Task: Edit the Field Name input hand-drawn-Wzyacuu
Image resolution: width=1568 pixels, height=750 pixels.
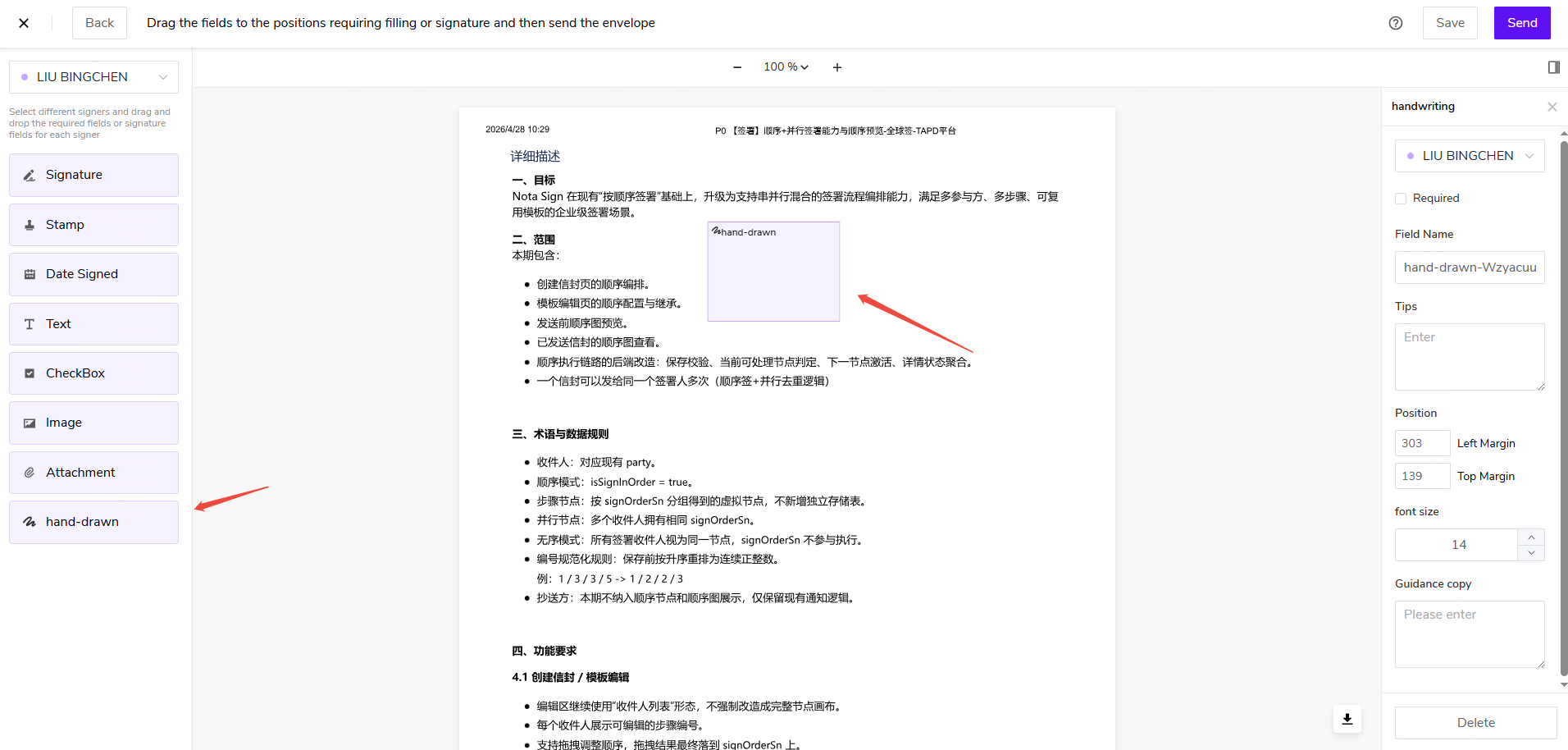Action: (x=1470, y=268)
